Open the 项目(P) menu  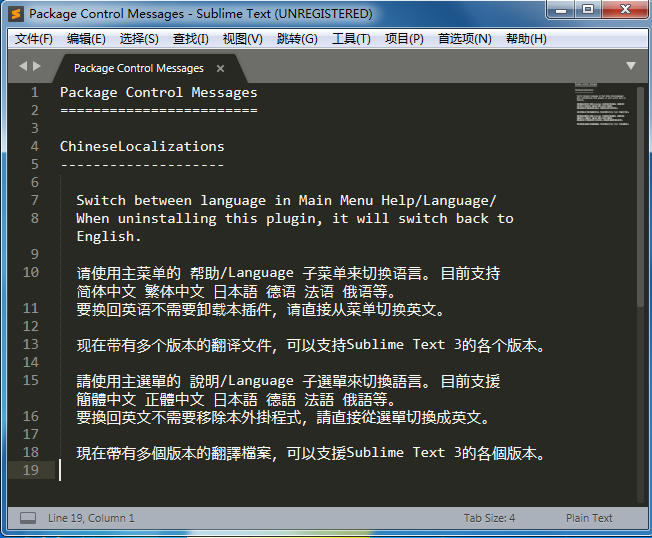coord(404,39)
